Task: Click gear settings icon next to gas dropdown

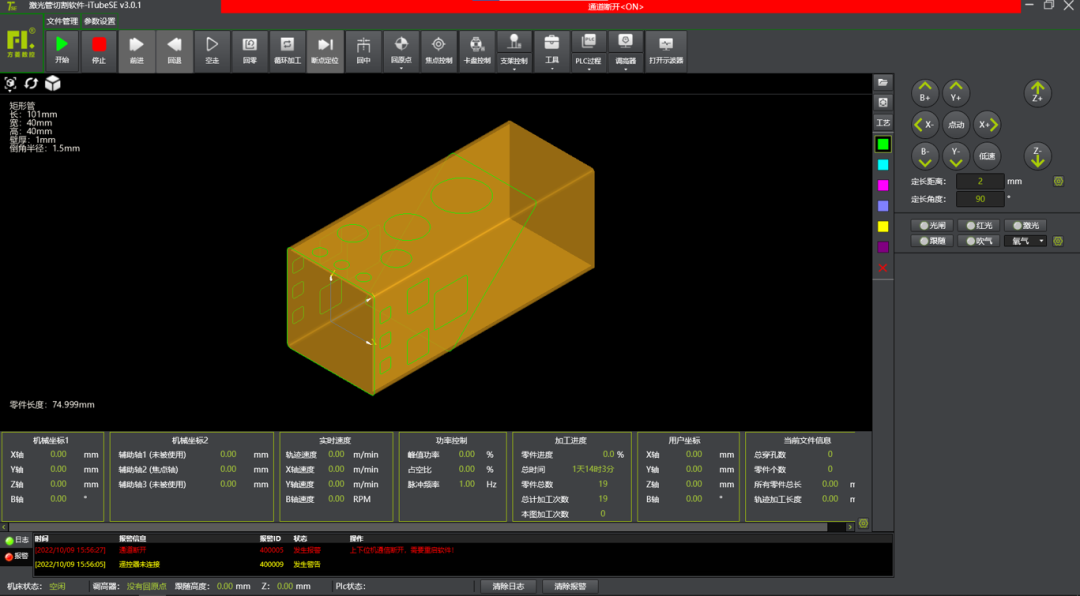Action: coord(1059,241)
